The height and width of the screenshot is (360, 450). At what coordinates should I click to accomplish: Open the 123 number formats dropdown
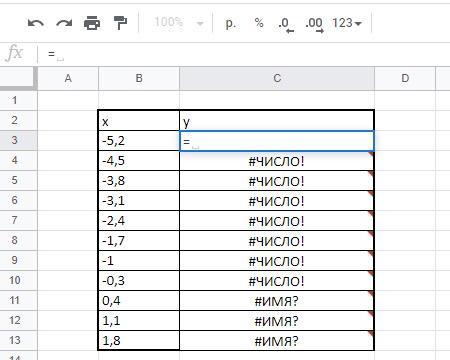tap(347, 23)
